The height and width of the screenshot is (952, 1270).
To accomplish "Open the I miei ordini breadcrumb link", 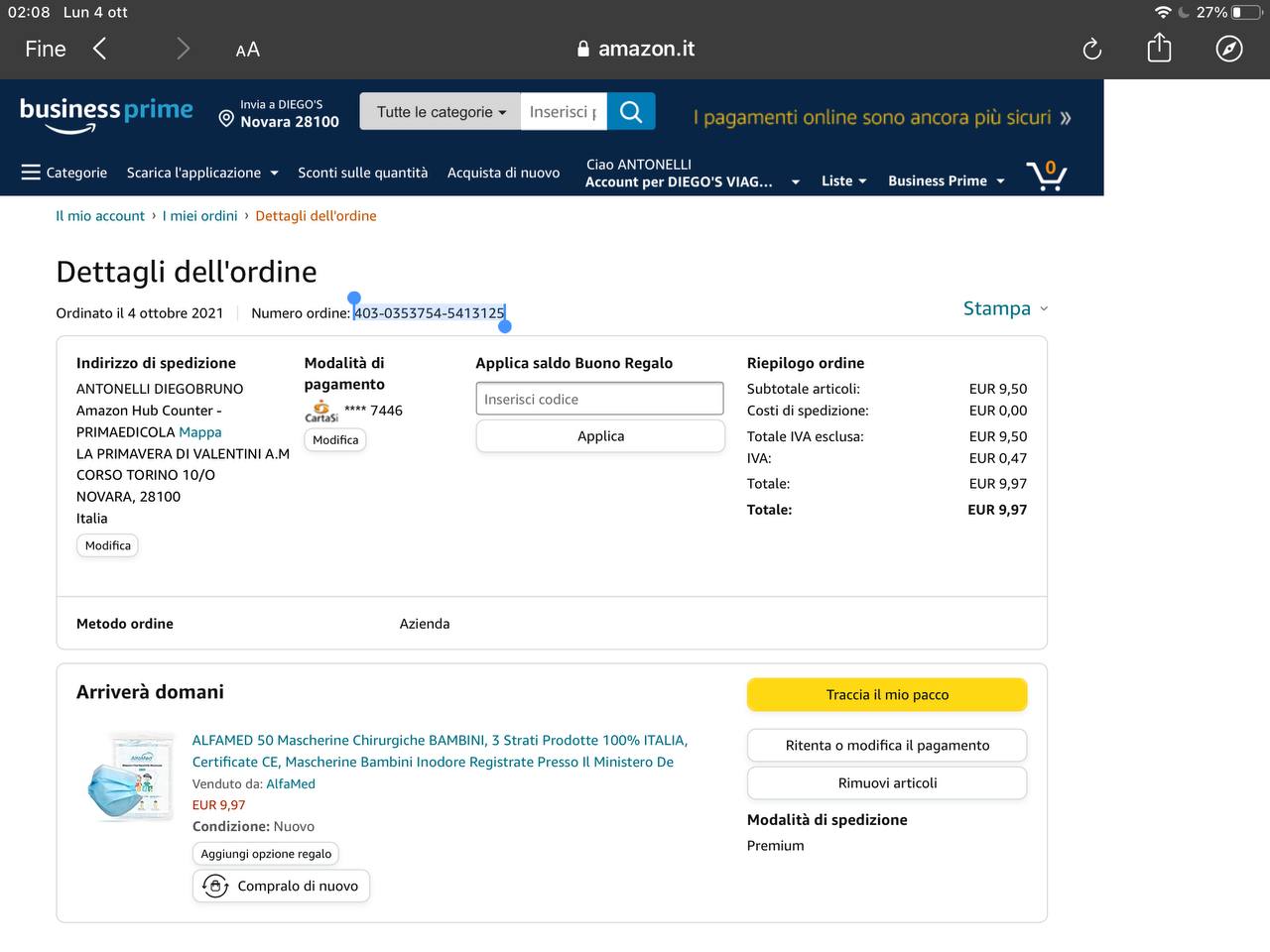I will (x=199, y=215).
